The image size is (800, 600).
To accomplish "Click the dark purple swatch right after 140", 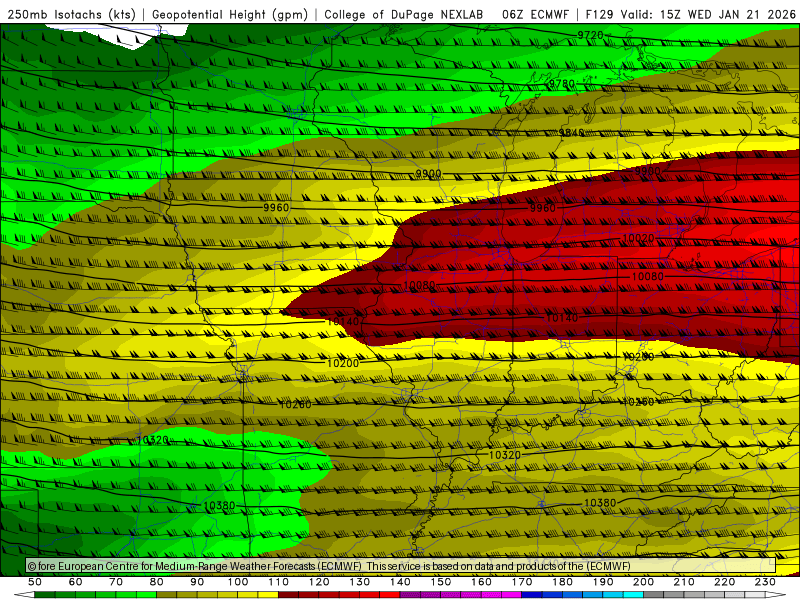I will coord(410,595).
